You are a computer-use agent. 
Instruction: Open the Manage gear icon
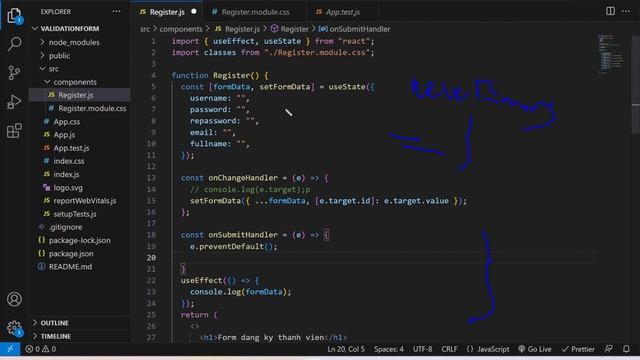14,327
